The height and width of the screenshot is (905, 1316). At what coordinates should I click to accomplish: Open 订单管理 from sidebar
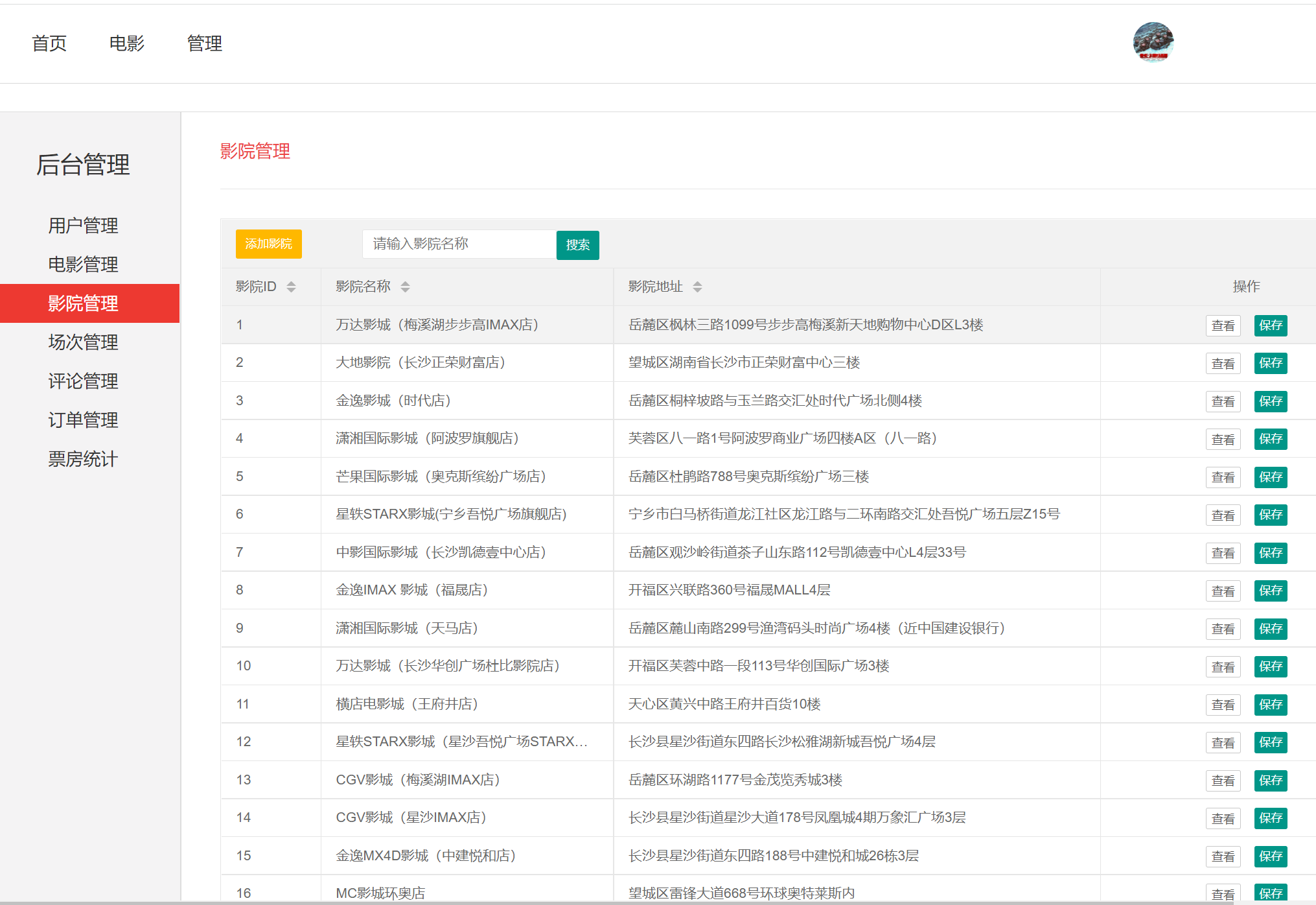pyautogui.click(x=83, y=420)
